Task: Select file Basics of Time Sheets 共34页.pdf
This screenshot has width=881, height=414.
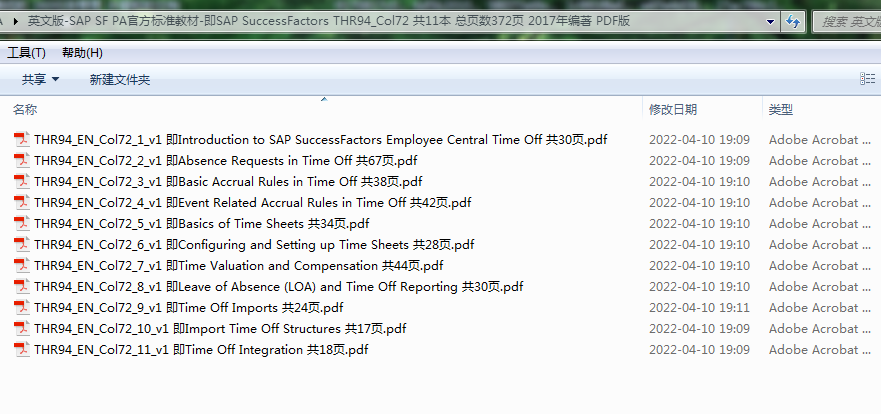Action: pos(201,224)
